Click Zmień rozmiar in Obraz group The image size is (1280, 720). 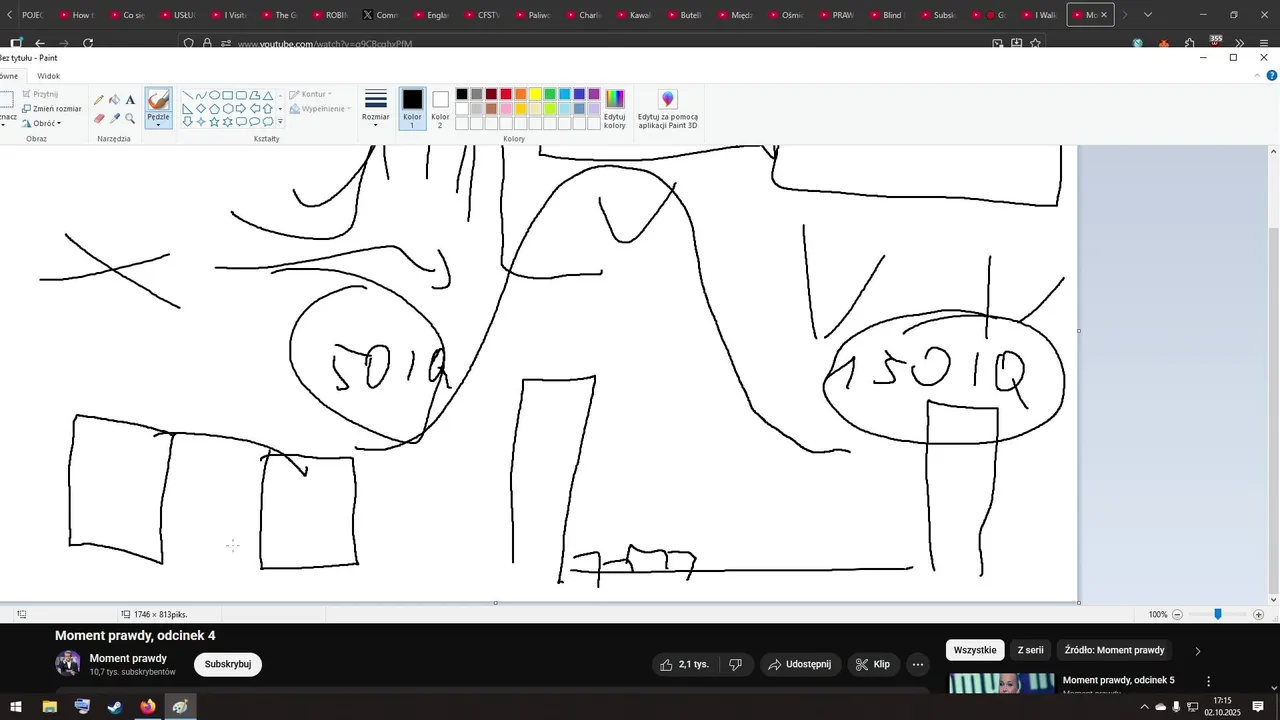(x=52, y=109)
